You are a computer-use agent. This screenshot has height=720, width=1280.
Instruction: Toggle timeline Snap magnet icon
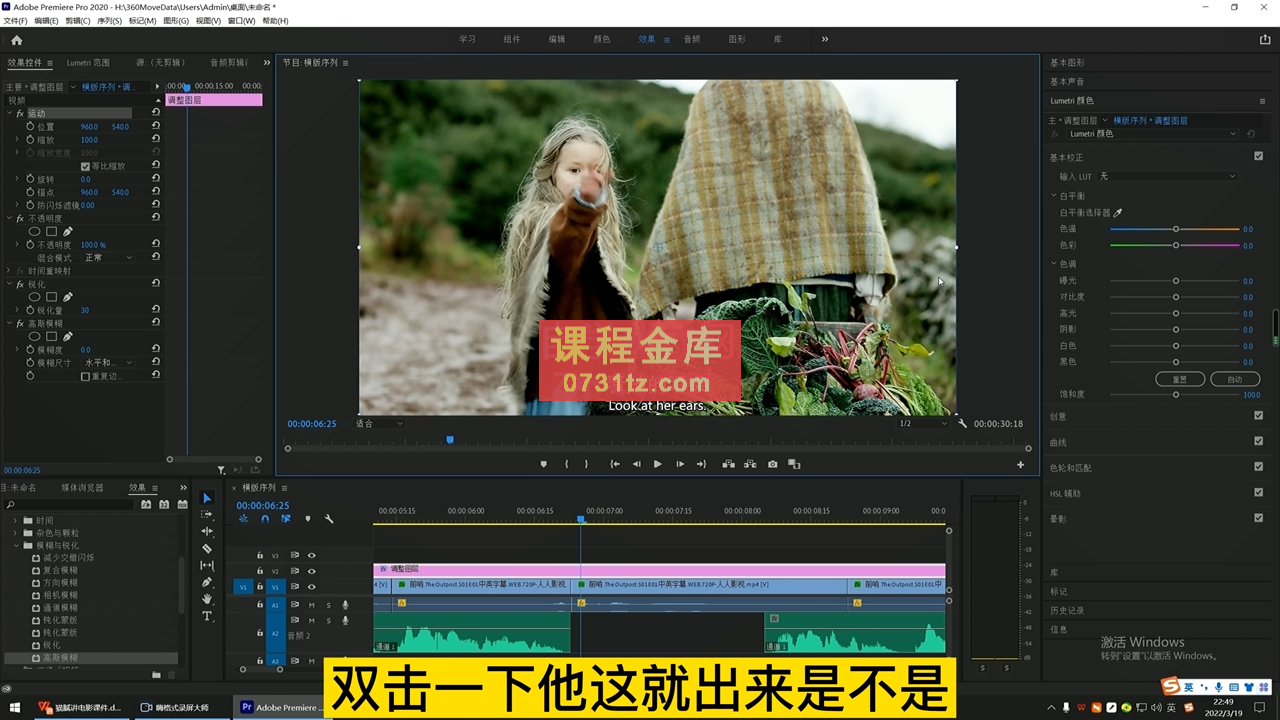coord(265,519)
